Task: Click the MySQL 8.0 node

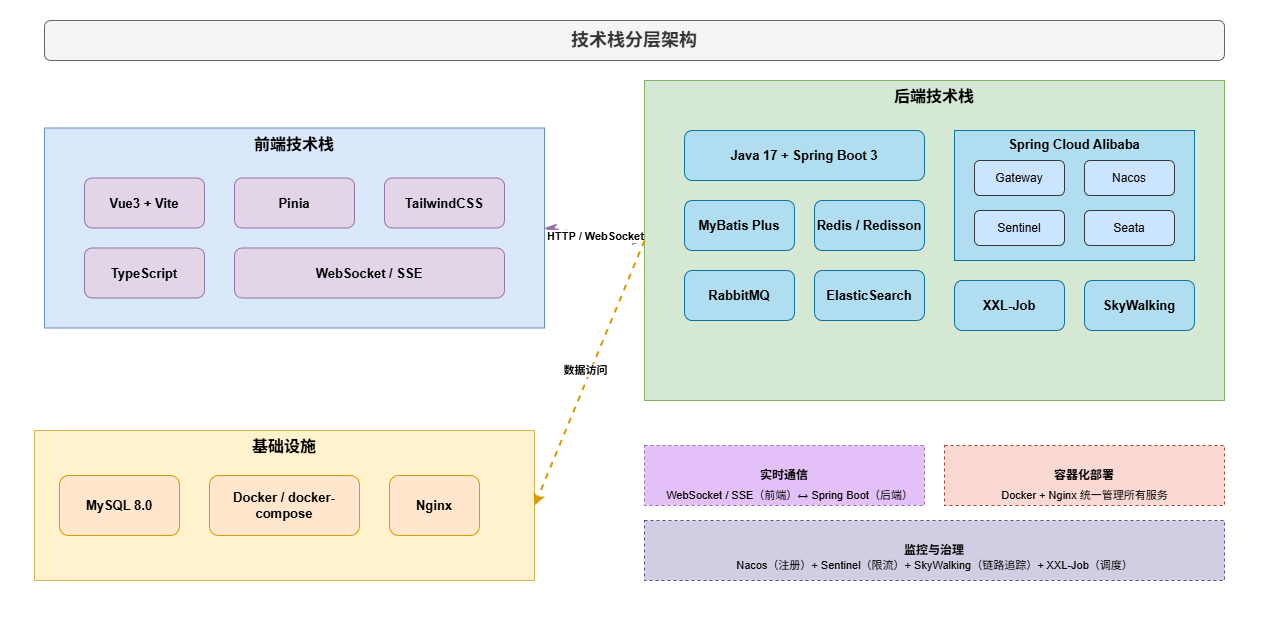Action: (x=119, y=505)
